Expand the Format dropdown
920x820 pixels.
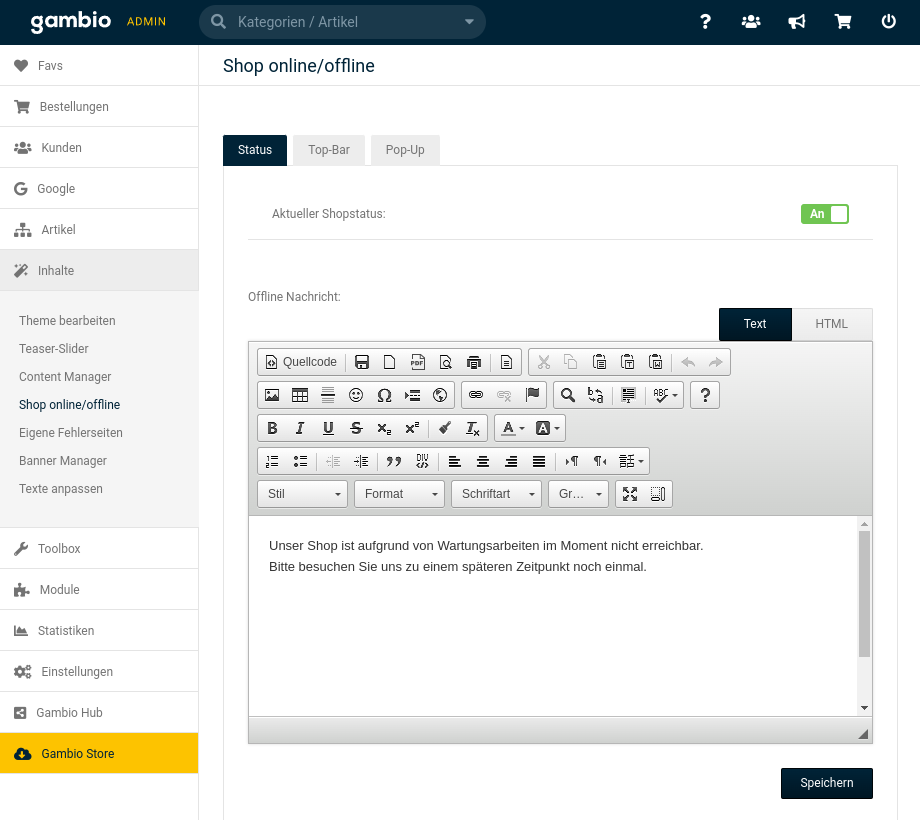coord(399,494)
